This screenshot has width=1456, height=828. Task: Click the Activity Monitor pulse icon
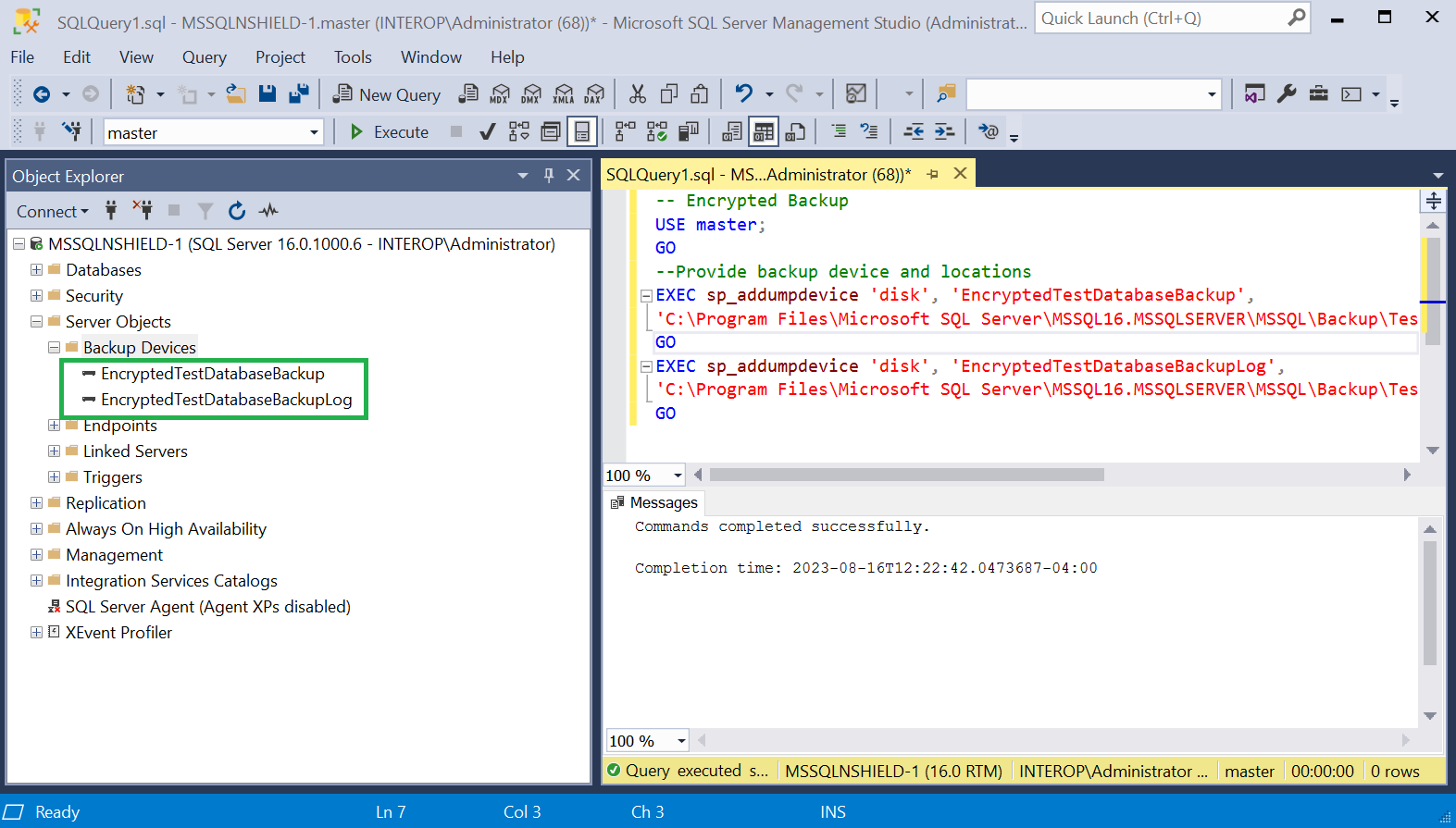click(x=268, y=211)
